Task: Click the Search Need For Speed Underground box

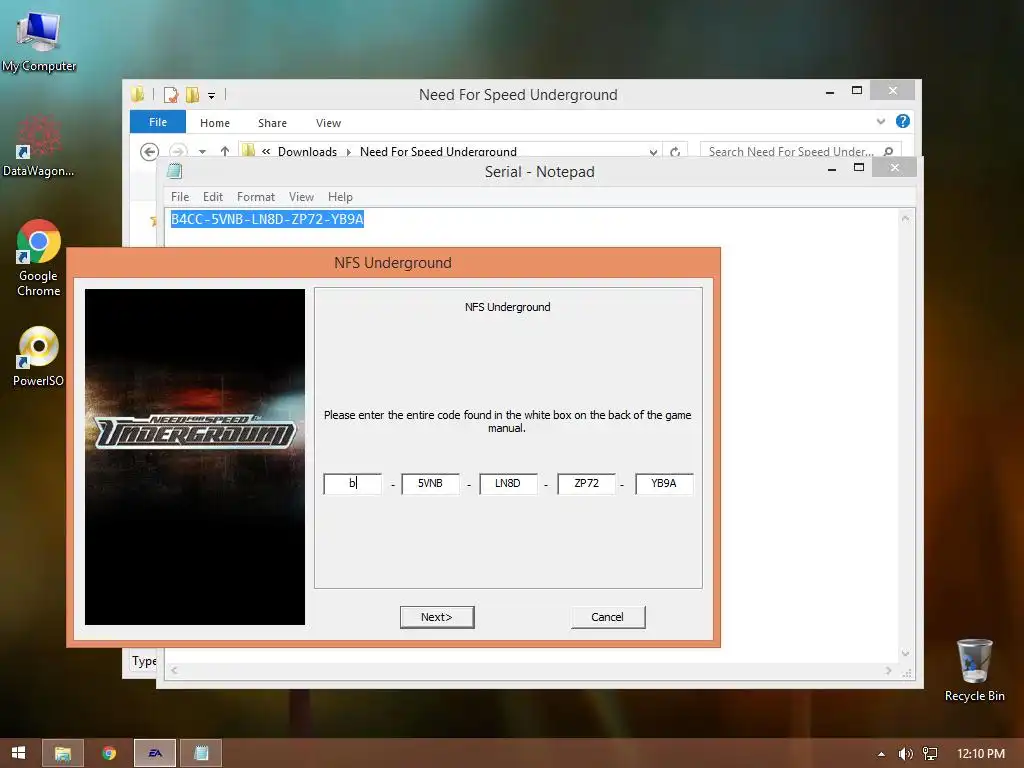Action: tap(800, 151)
